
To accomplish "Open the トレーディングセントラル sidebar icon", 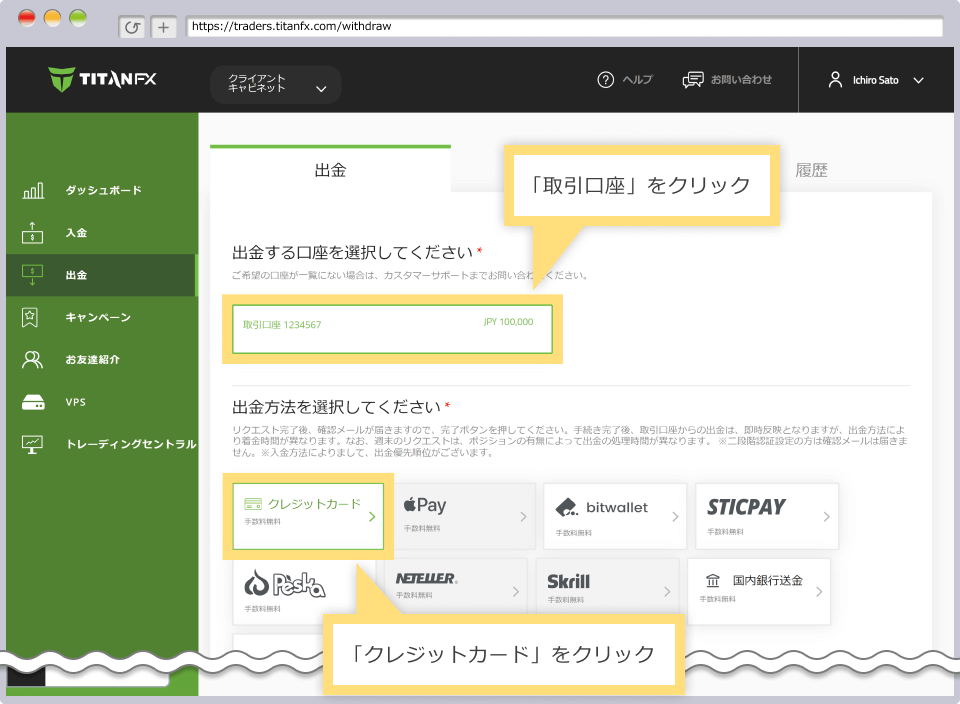I will tap(32, 445).
